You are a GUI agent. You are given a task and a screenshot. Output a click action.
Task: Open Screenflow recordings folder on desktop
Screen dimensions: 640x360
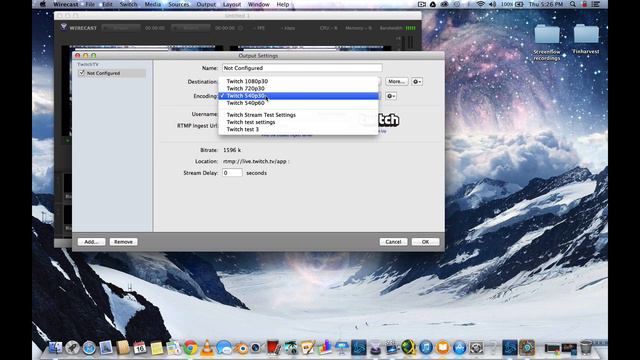[x=547, y=42]
